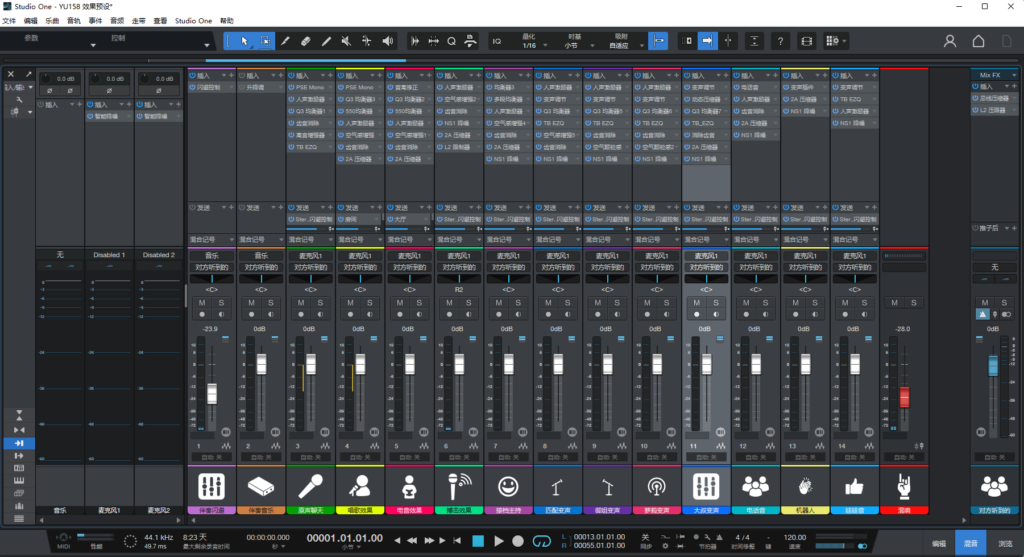Viewport: 1024px width, 557px height.
Task: Click the 编辑 button at bottom right
Action: (x=938, y=542)
